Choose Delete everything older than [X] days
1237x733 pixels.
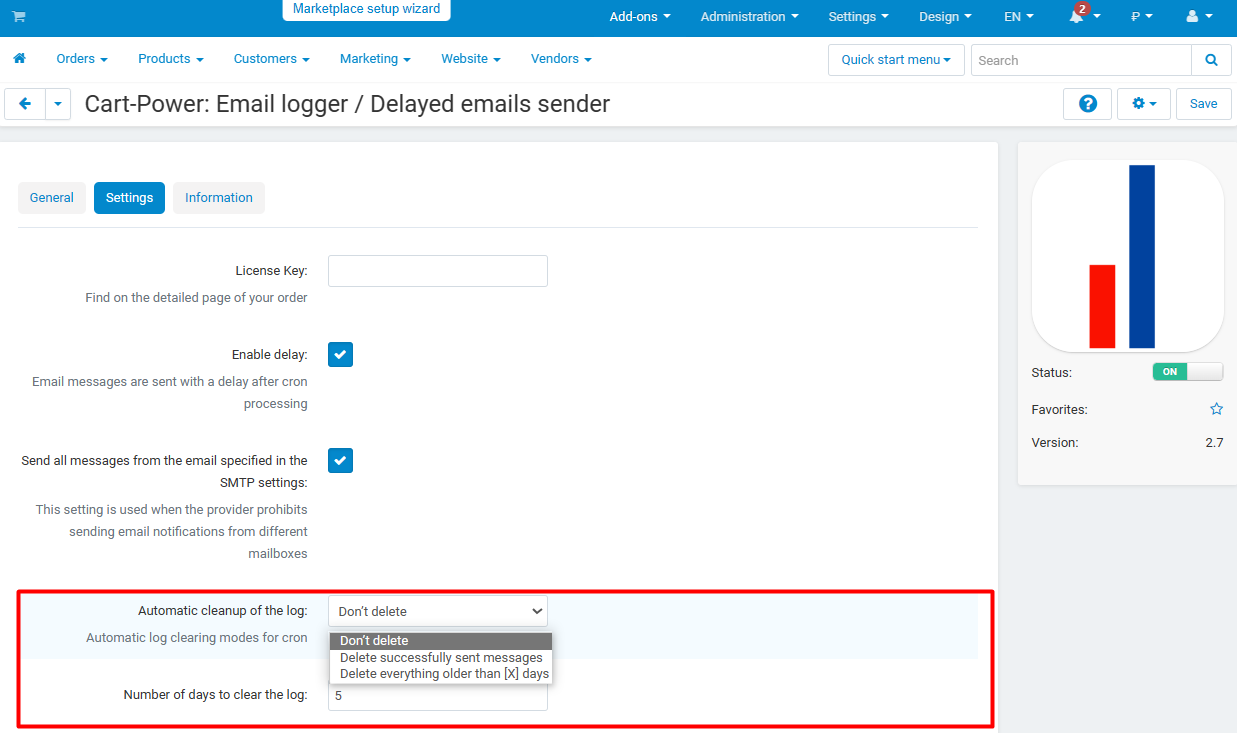pyautogui.click(x=441, y=674)
